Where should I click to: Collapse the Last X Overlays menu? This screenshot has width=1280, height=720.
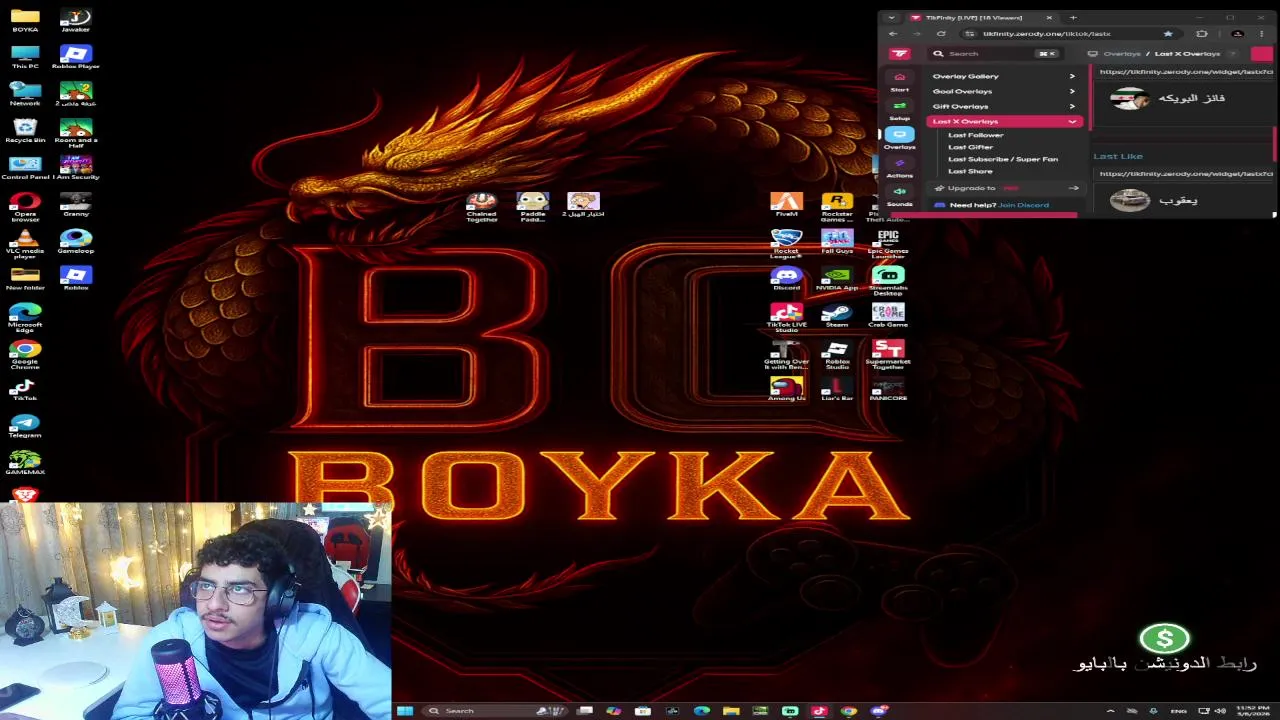coord(1004,121)
